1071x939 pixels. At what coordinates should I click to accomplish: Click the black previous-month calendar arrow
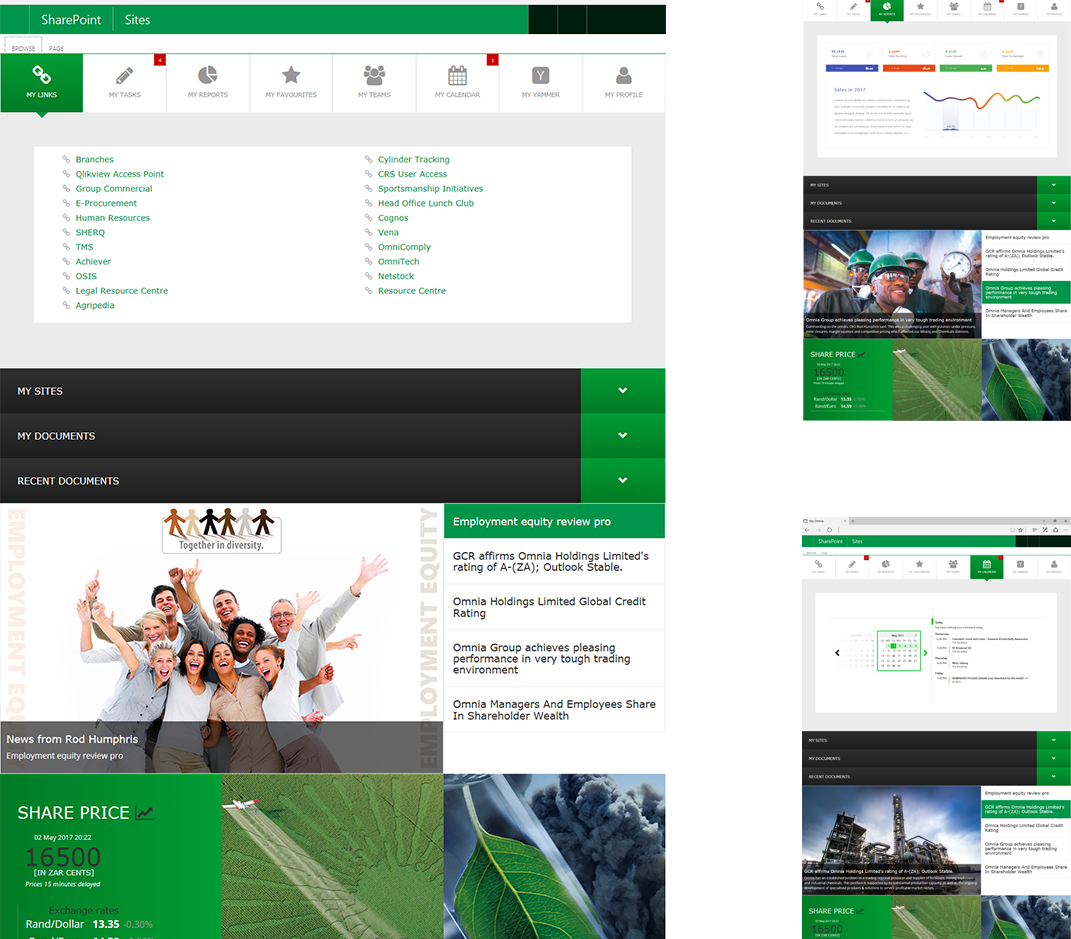(838, 653)
